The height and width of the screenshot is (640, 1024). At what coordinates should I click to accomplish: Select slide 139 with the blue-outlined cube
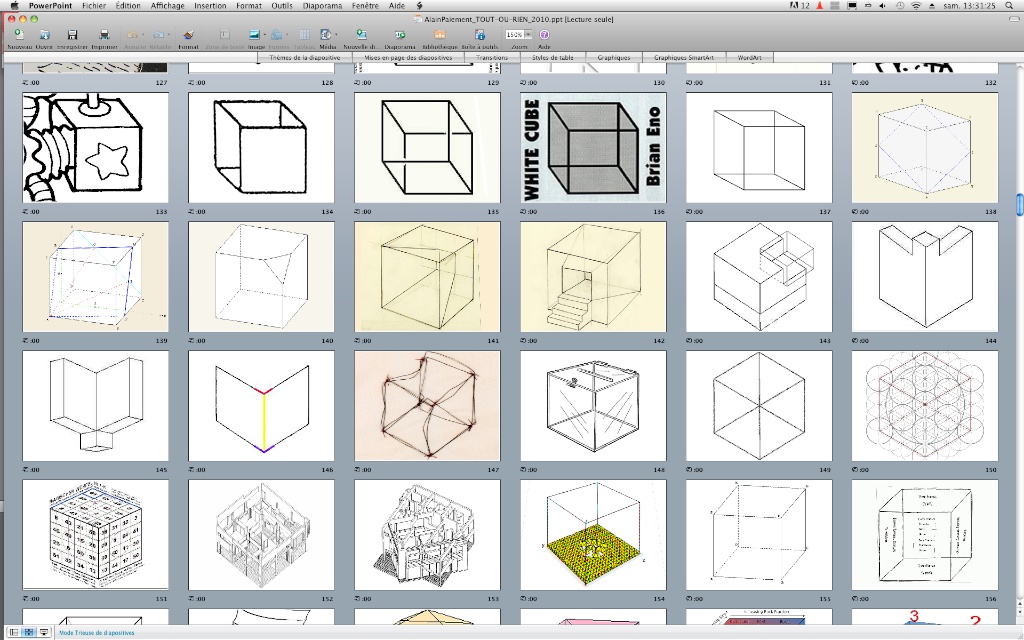[95, 277]
